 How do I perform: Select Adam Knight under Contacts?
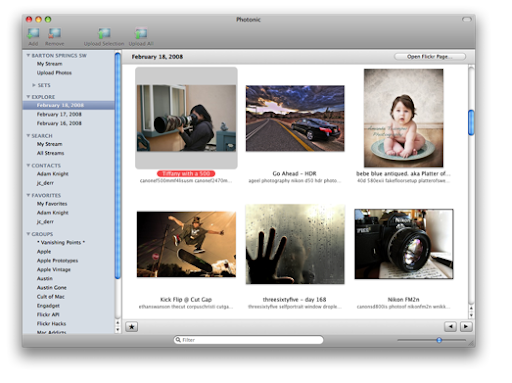point(53,174)
